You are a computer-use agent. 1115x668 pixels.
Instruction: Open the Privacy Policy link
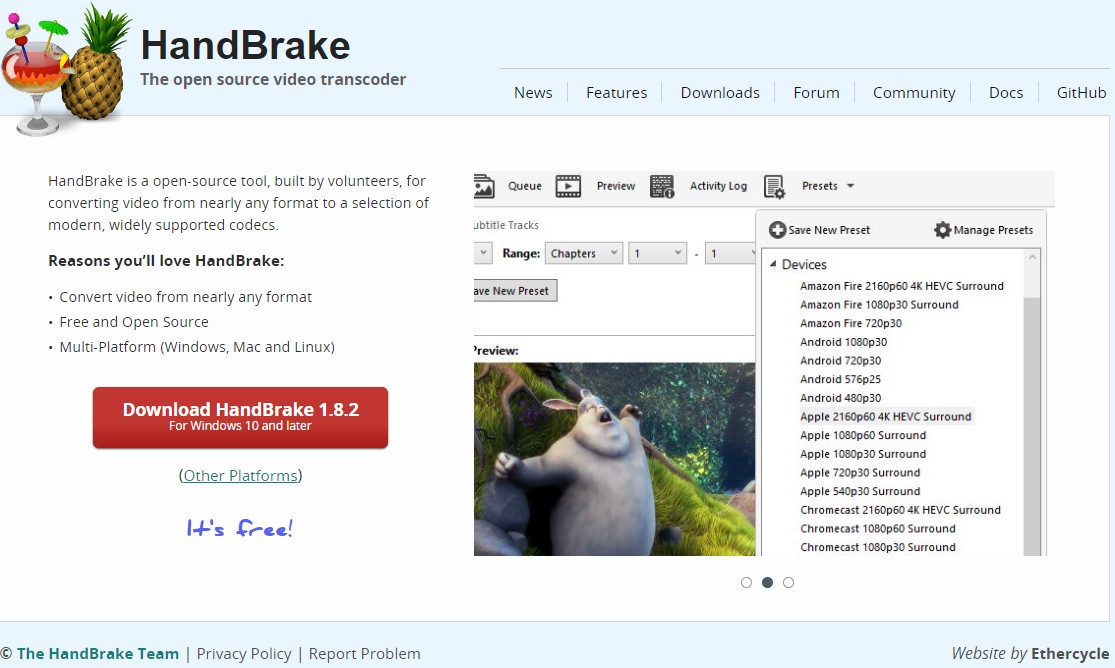[x=244, y=654]
